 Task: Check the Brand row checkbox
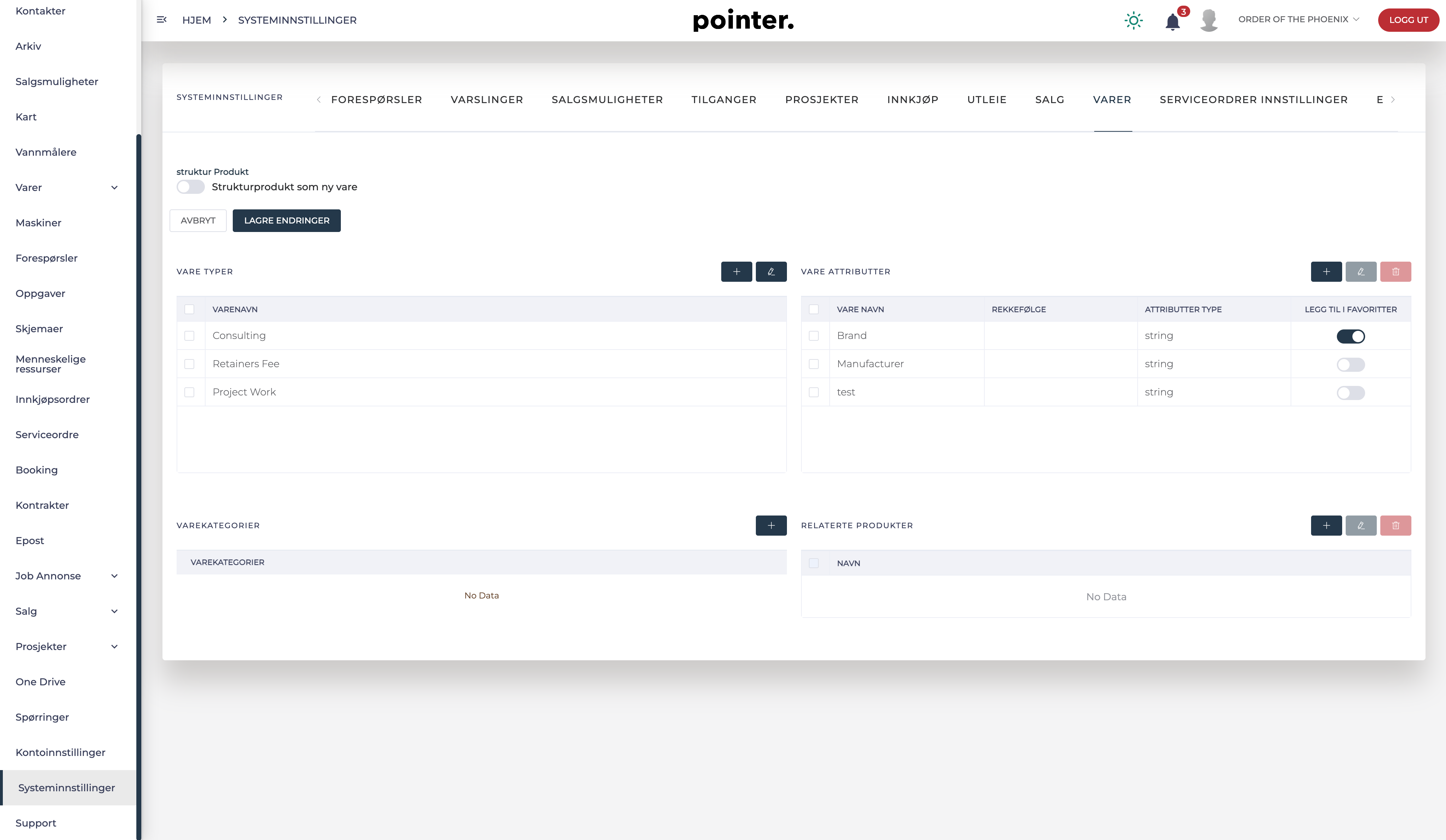[x=814, y=336]
